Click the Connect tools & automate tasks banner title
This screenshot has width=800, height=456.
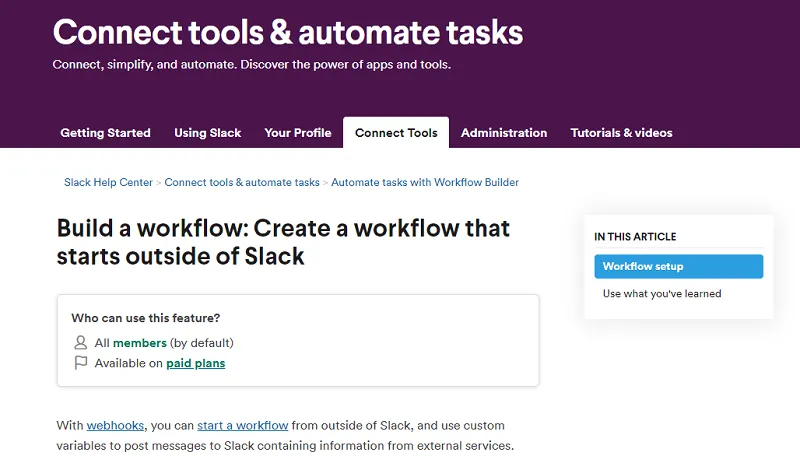point(288,32)
